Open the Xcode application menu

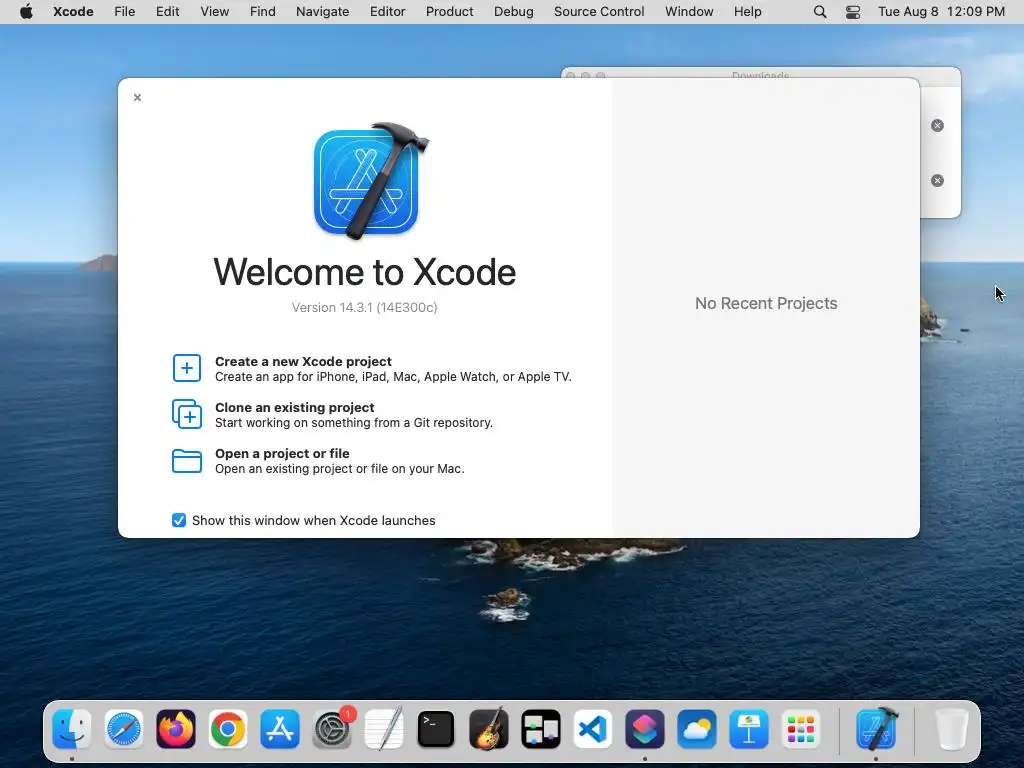(73, 12)
